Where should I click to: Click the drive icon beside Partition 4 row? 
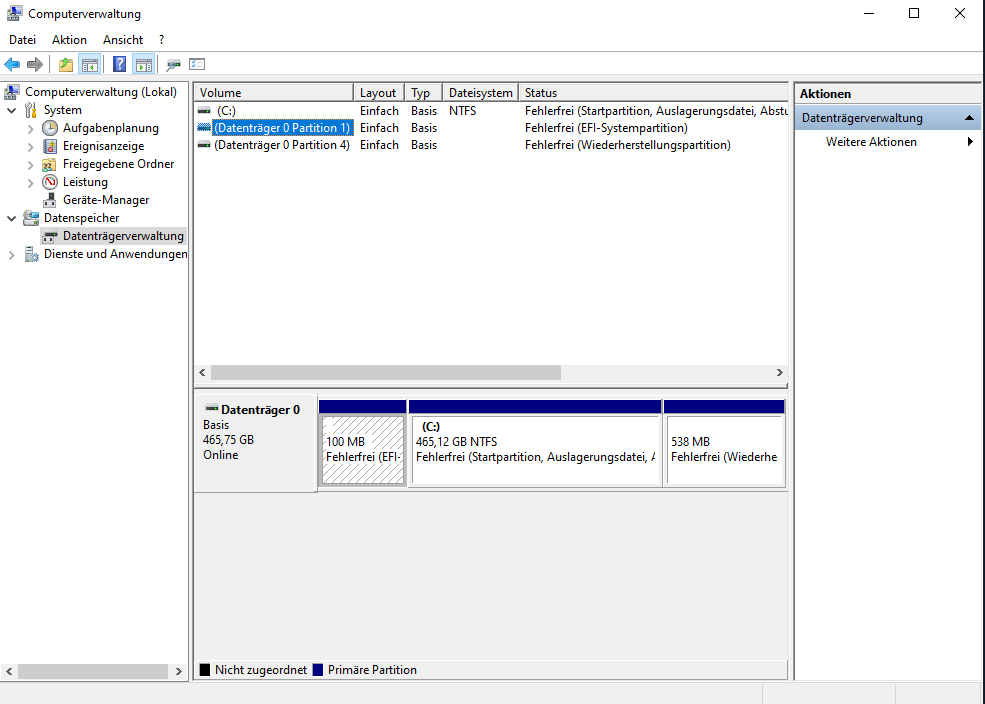point(204,145)
